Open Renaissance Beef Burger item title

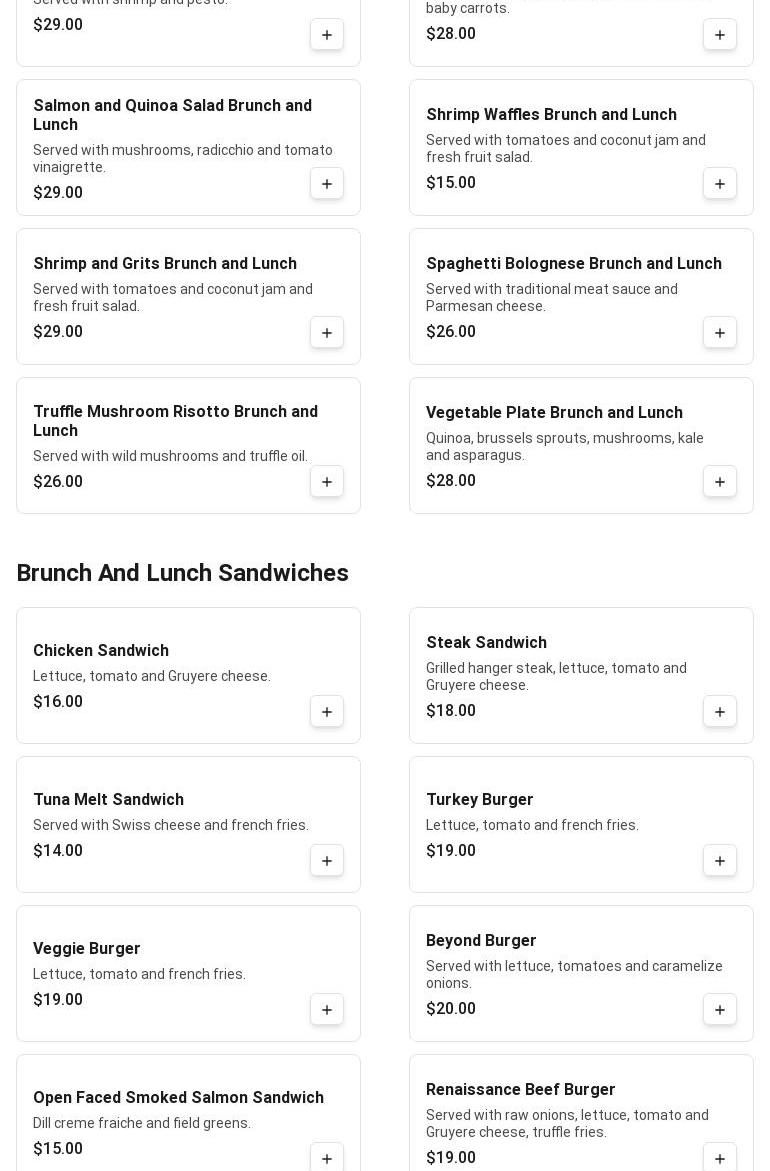tap(520, 1090)
